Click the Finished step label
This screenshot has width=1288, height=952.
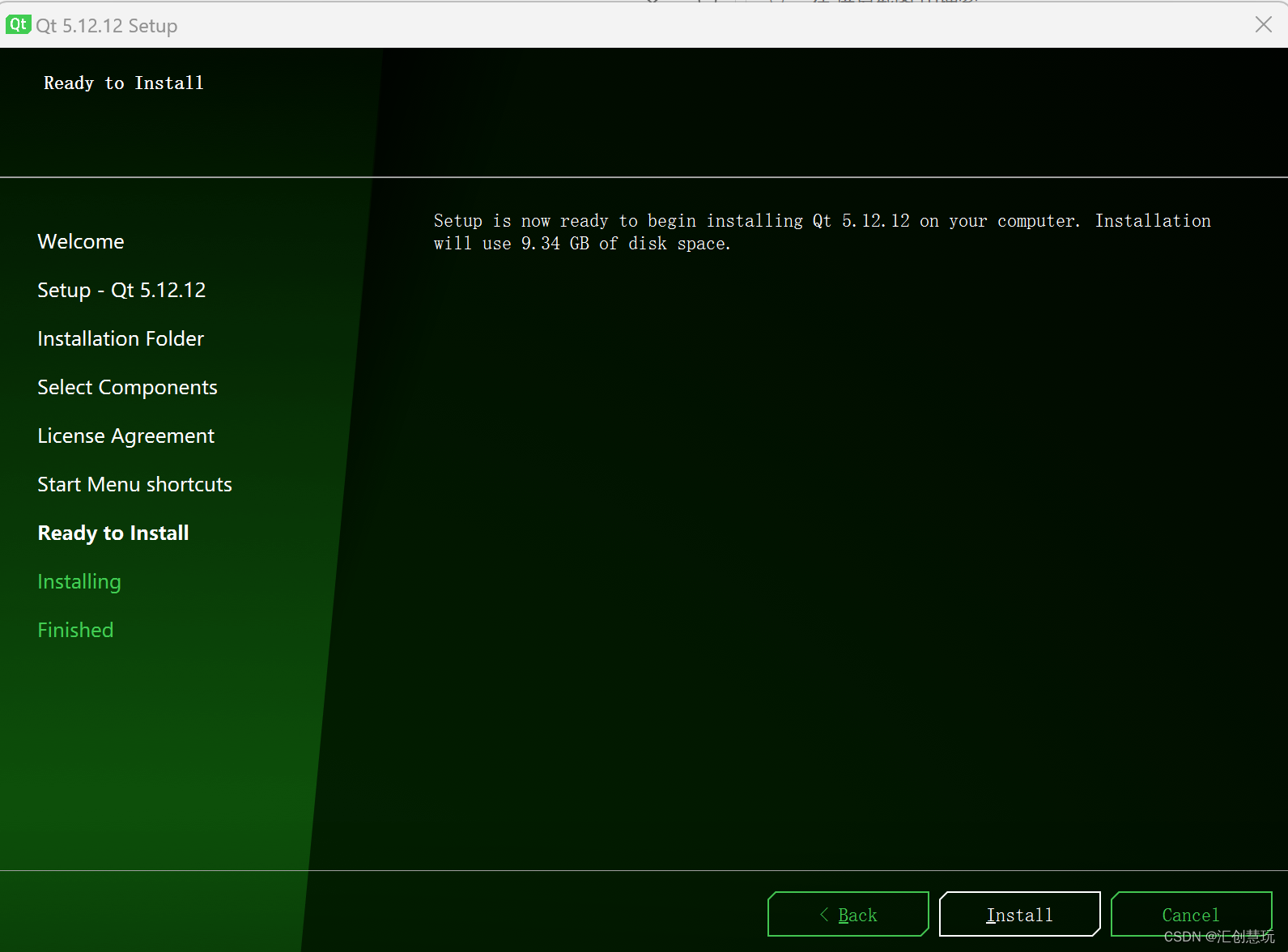[75, 630]
